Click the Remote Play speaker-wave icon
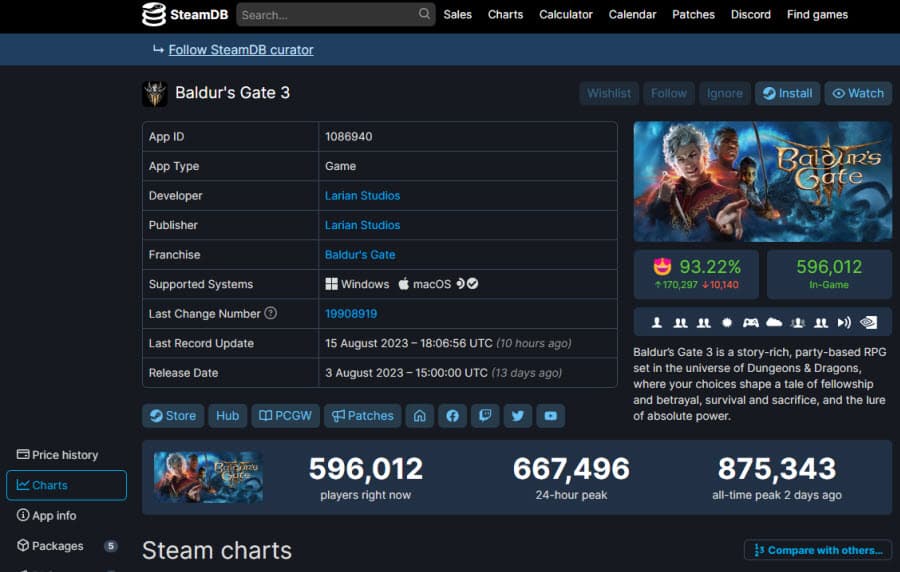 click(844, 322)
